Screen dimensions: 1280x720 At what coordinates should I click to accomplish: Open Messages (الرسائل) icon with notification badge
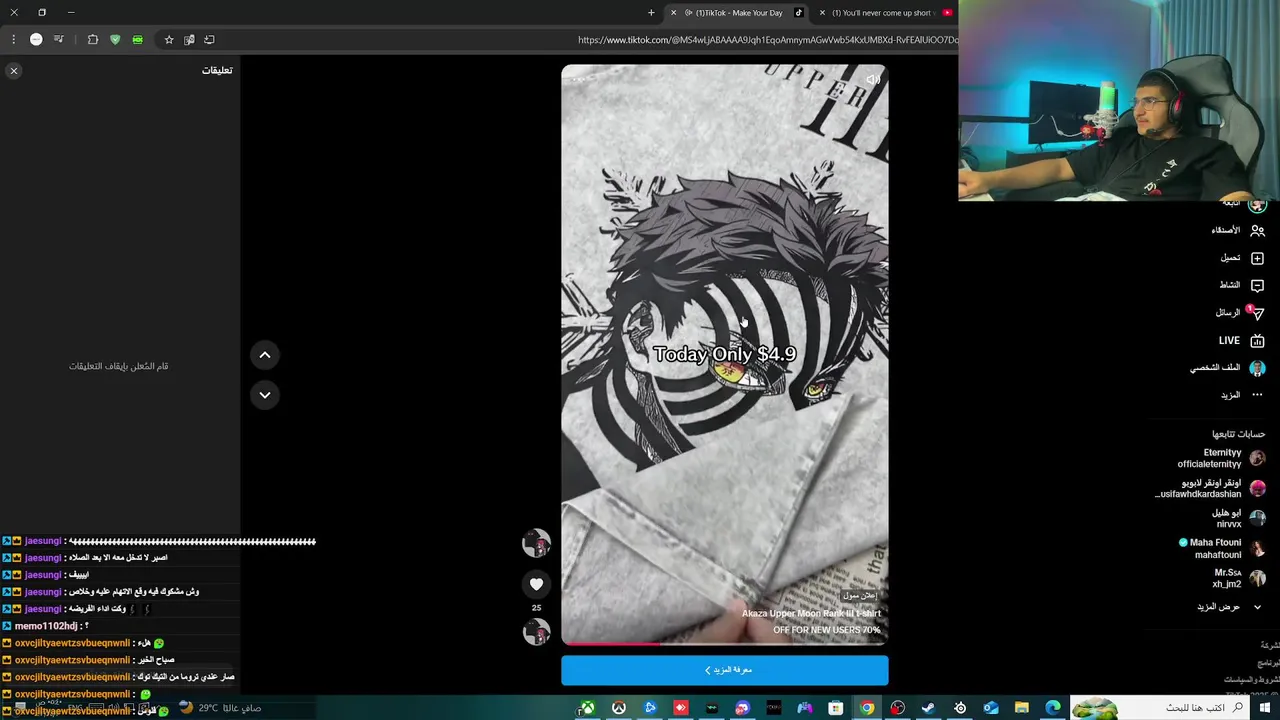[x=1257, y=313]
